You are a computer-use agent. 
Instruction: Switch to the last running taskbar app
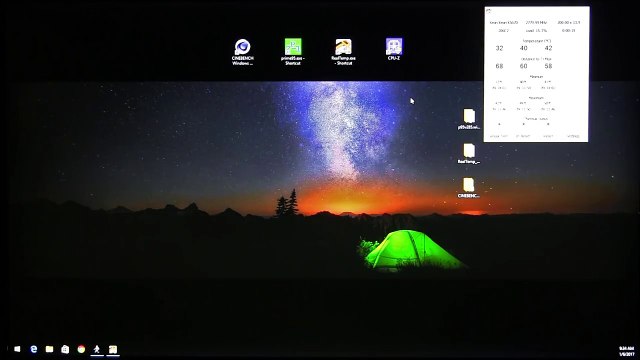113,349
